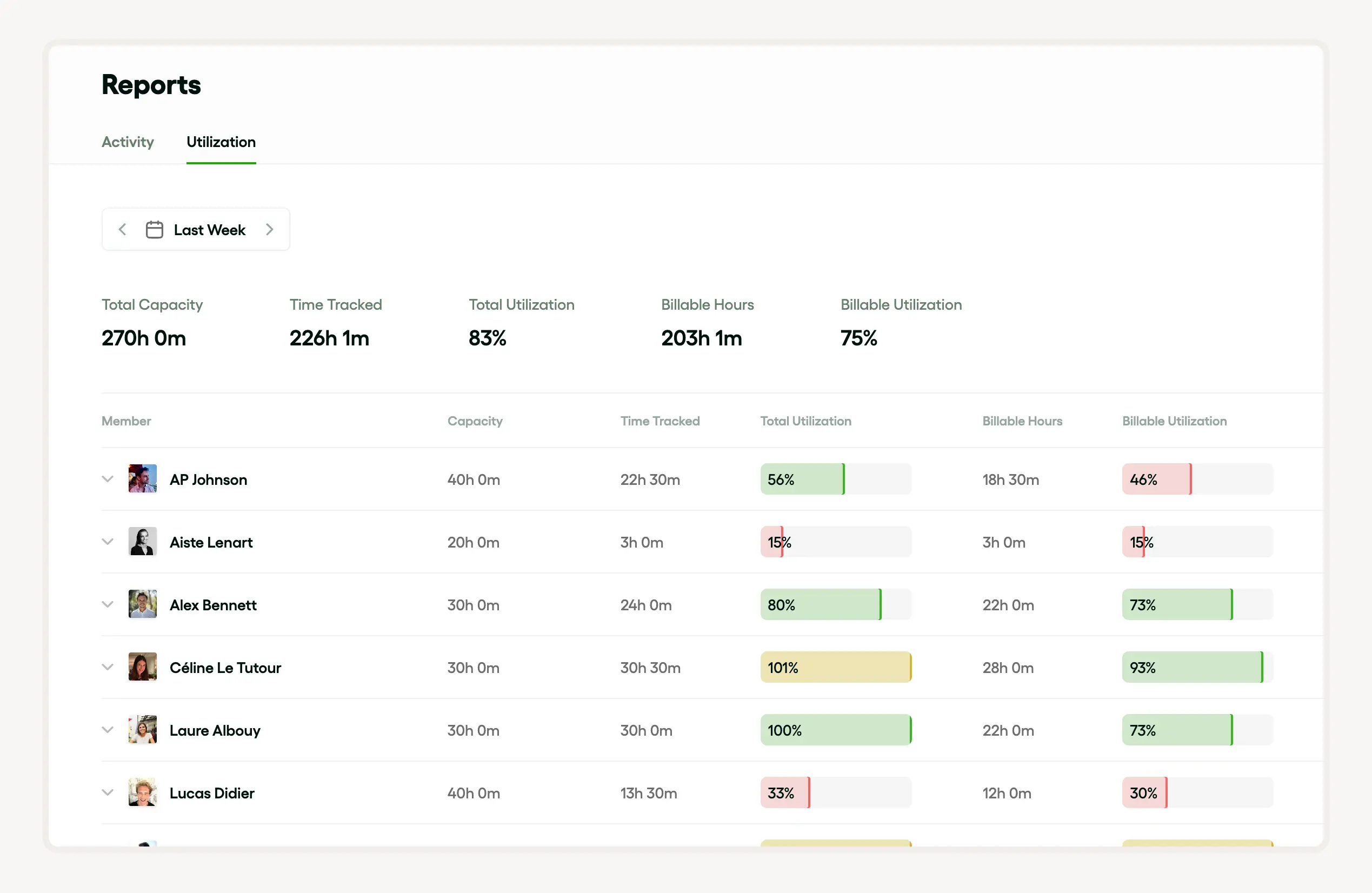Sort by Member column header

[x=126, y=421]
